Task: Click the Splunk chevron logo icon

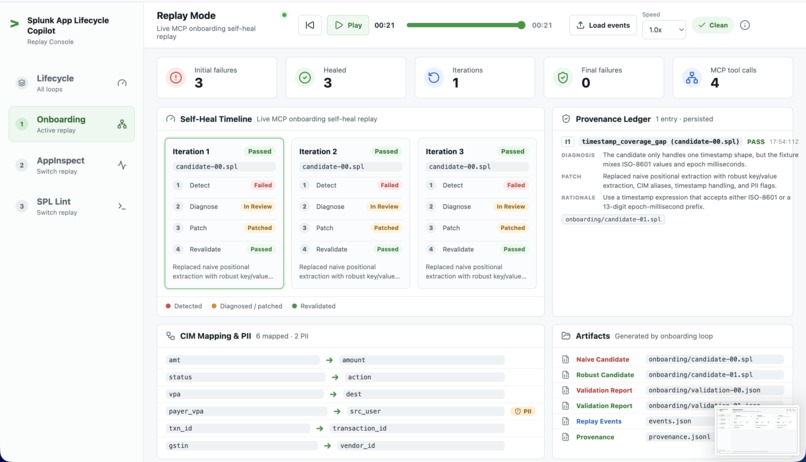Action: coord(14,24)
